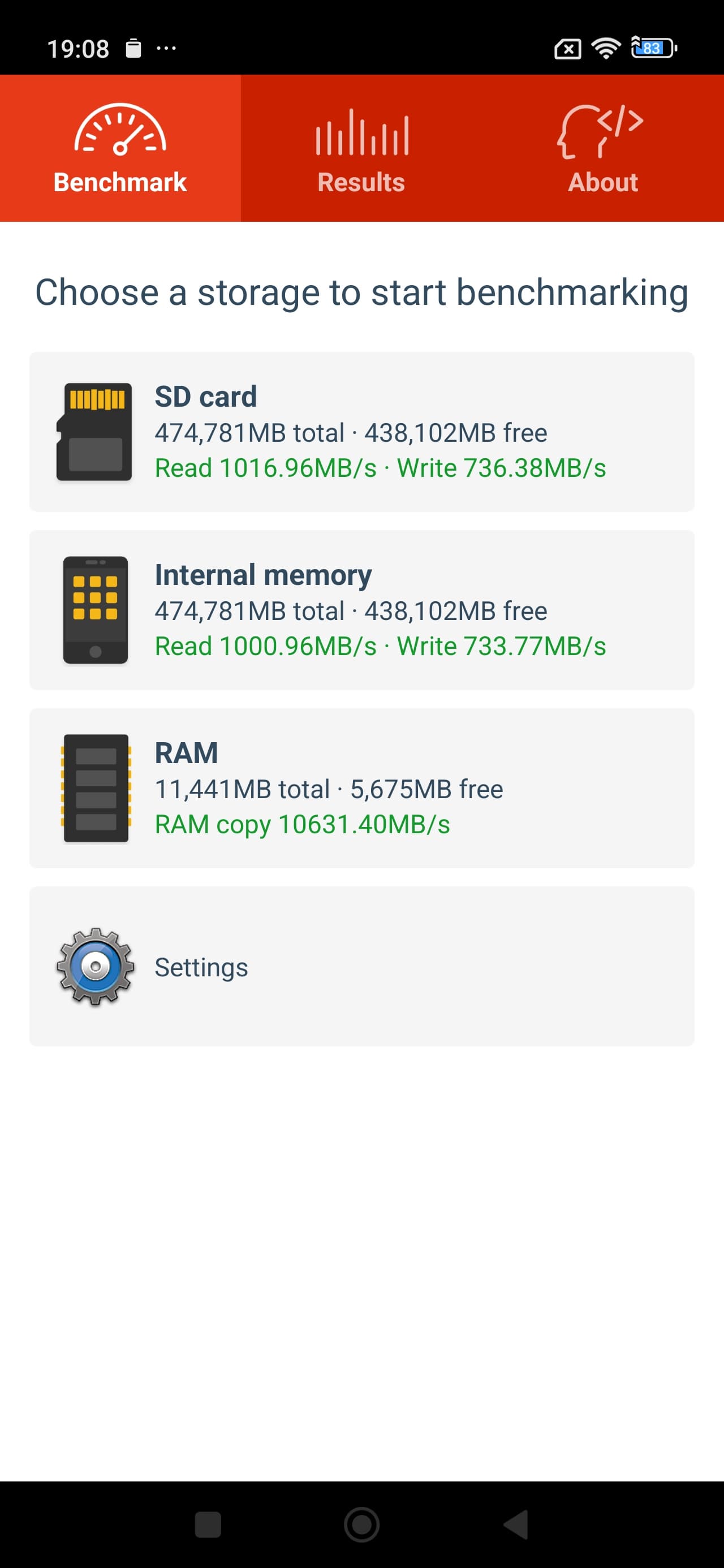Tap the Wi-Fi status bar icon

click(606, 48)
